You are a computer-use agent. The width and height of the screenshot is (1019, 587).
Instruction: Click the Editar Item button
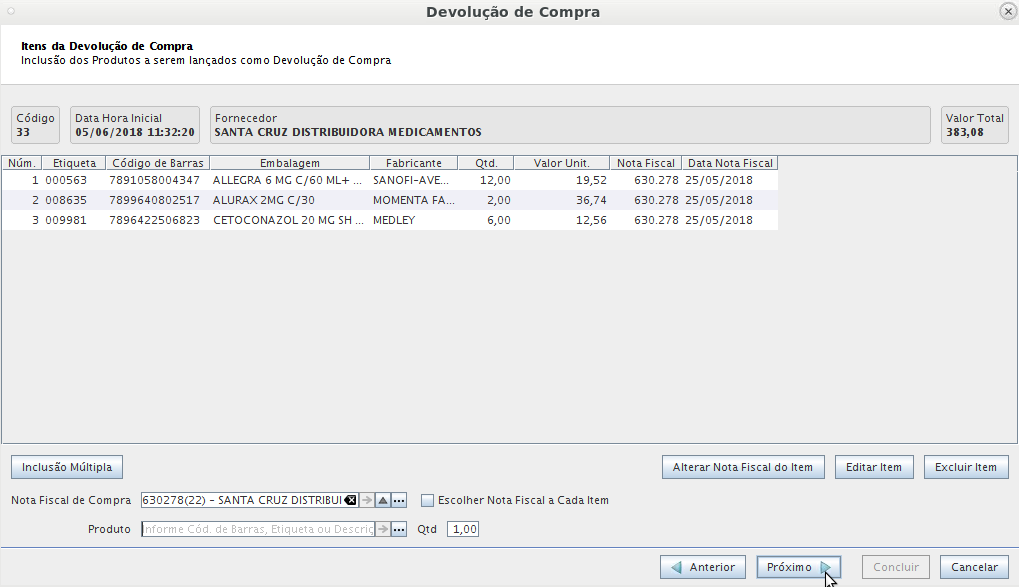[x=873, y=467]
